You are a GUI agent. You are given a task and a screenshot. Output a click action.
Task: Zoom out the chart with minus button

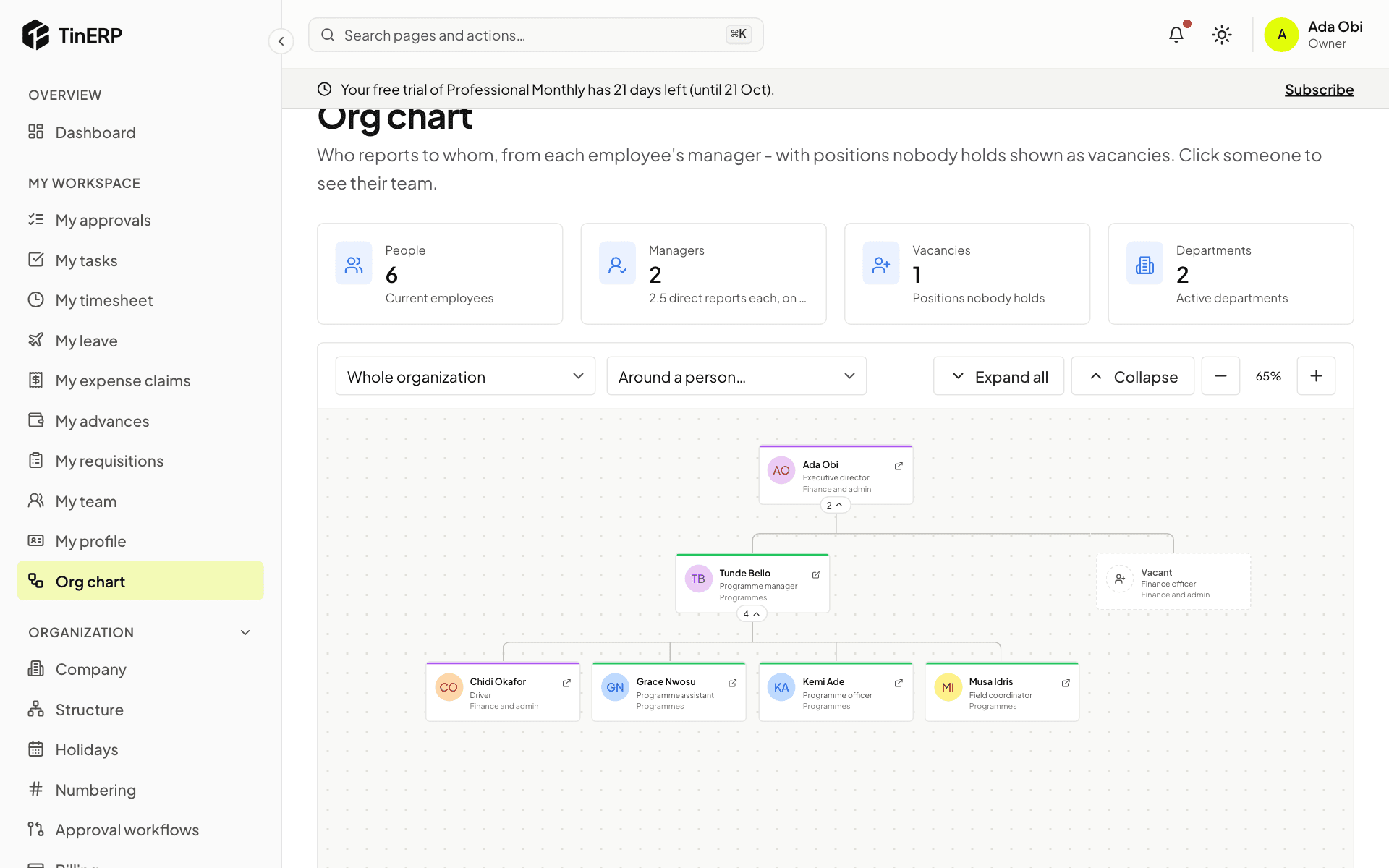tap(1220, 376)
